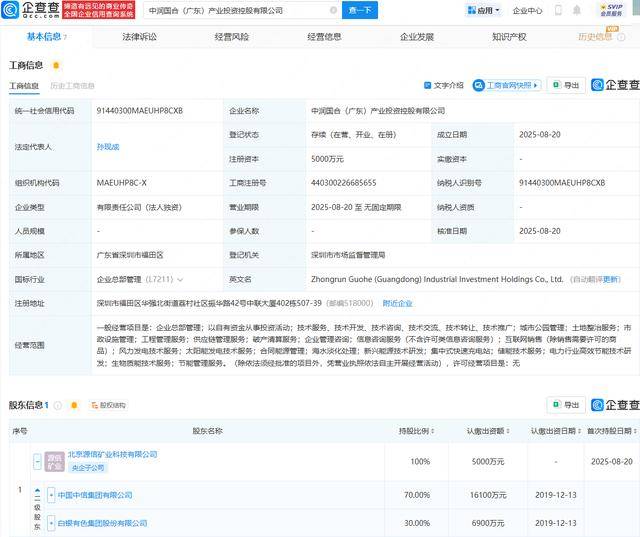Click the orange marker beside 股东信息

click(x=74, y=405)
